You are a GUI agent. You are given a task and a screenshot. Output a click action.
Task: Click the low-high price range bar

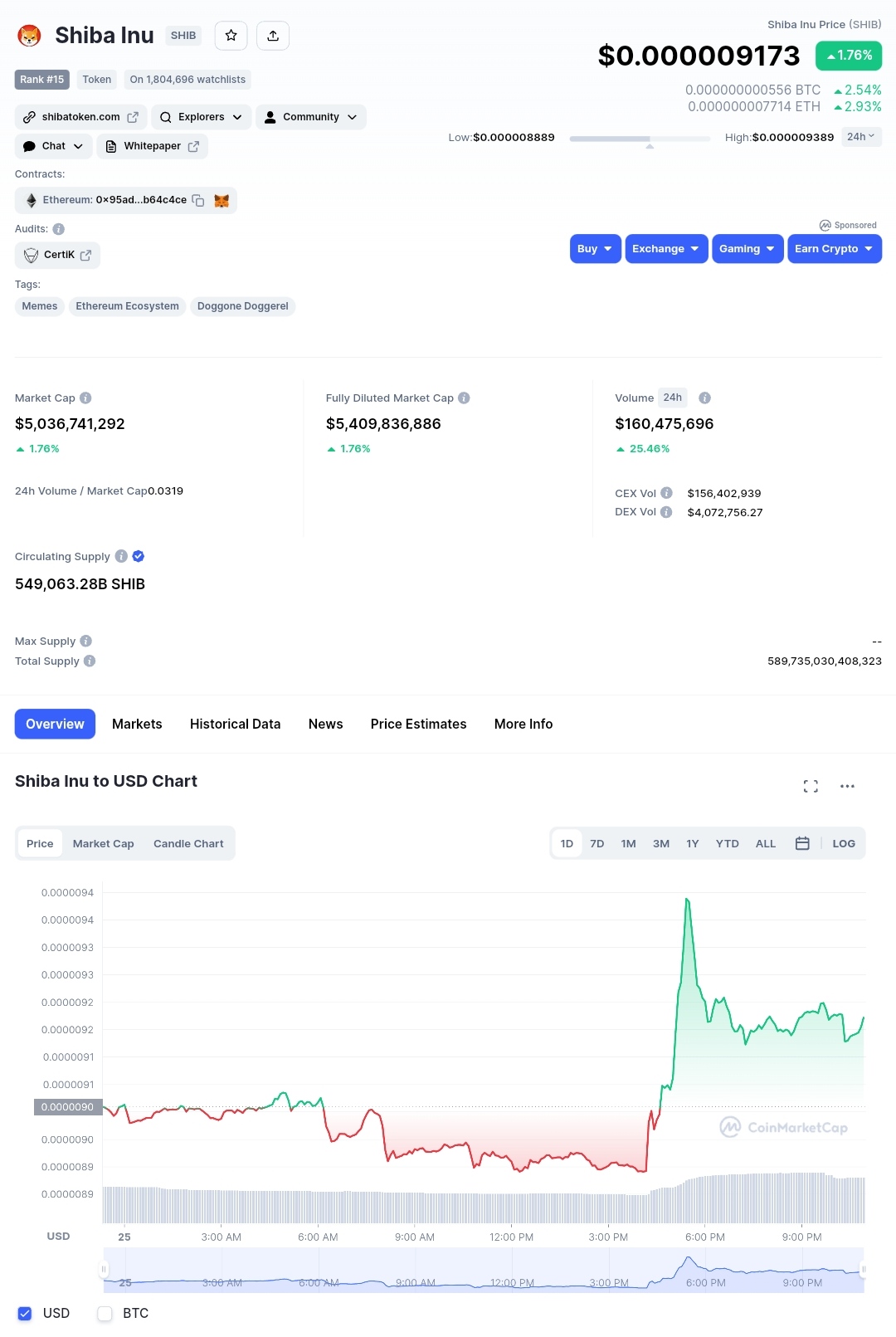(x=640, y=139)
